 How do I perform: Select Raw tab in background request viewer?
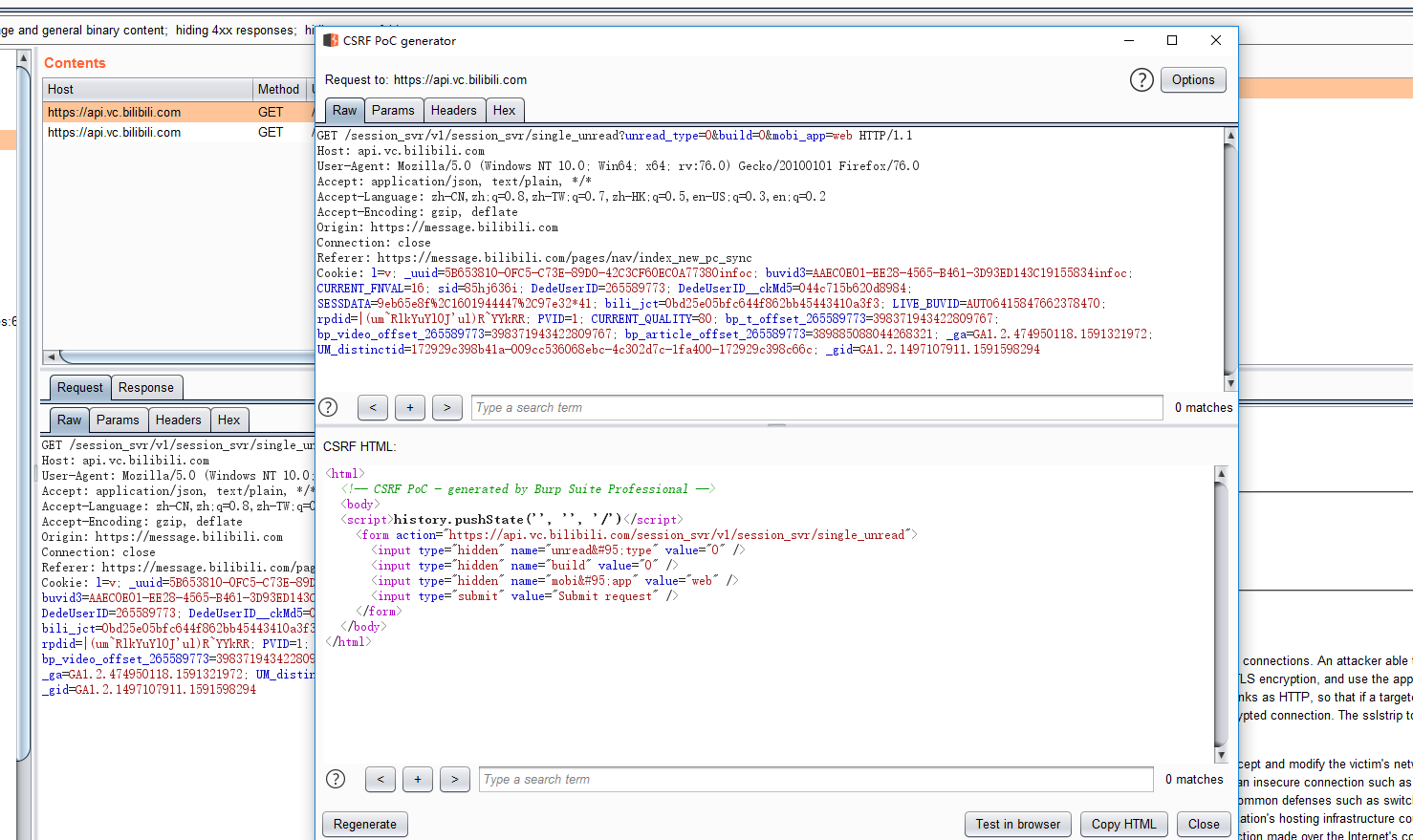(x=70, y=420)
